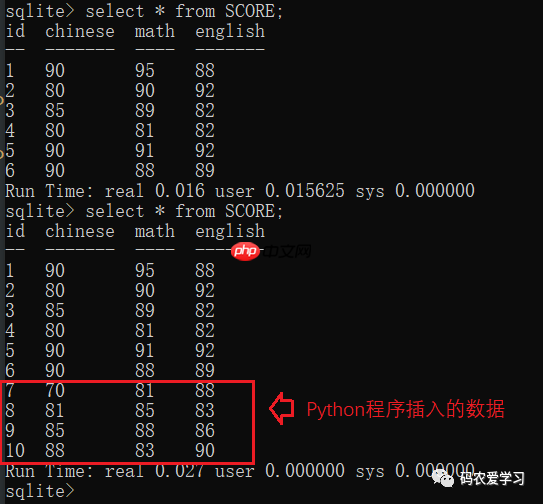The width and height of the screenshot is (543, 504).
Task: Click the second select * from SCORE; command
Action: [184, 211]
